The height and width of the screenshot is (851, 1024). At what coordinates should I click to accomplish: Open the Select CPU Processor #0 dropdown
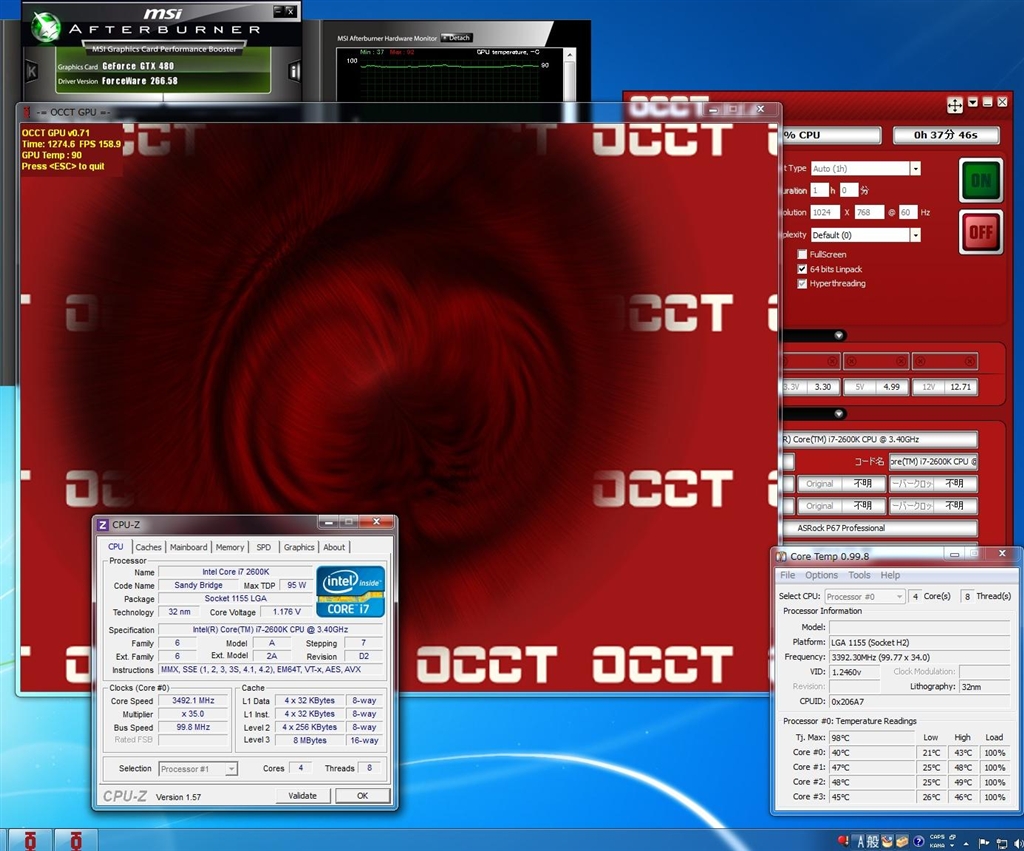click(x=865, y=596)
